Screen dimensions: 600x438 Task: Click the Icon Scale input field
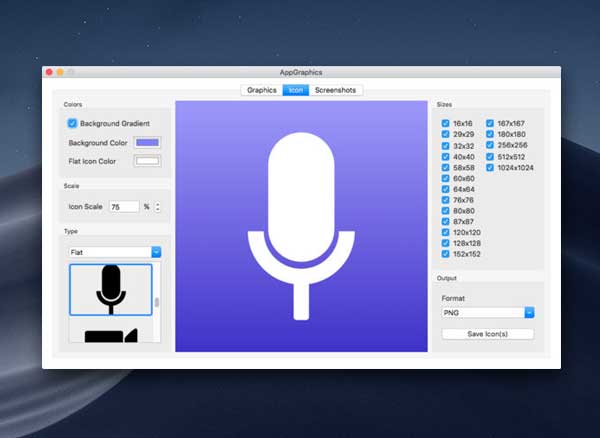pyautogui.click(x=124, y=207)
